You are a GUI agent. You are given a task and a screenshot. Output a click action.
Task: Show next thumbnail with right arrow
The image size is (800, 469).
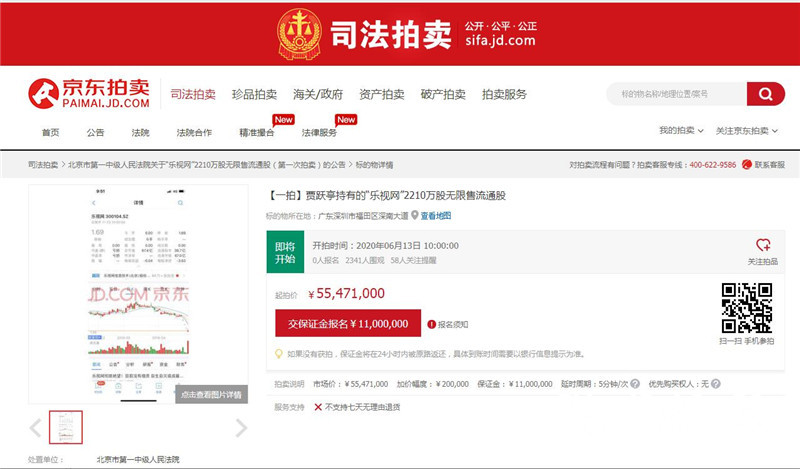pos(241,428)
